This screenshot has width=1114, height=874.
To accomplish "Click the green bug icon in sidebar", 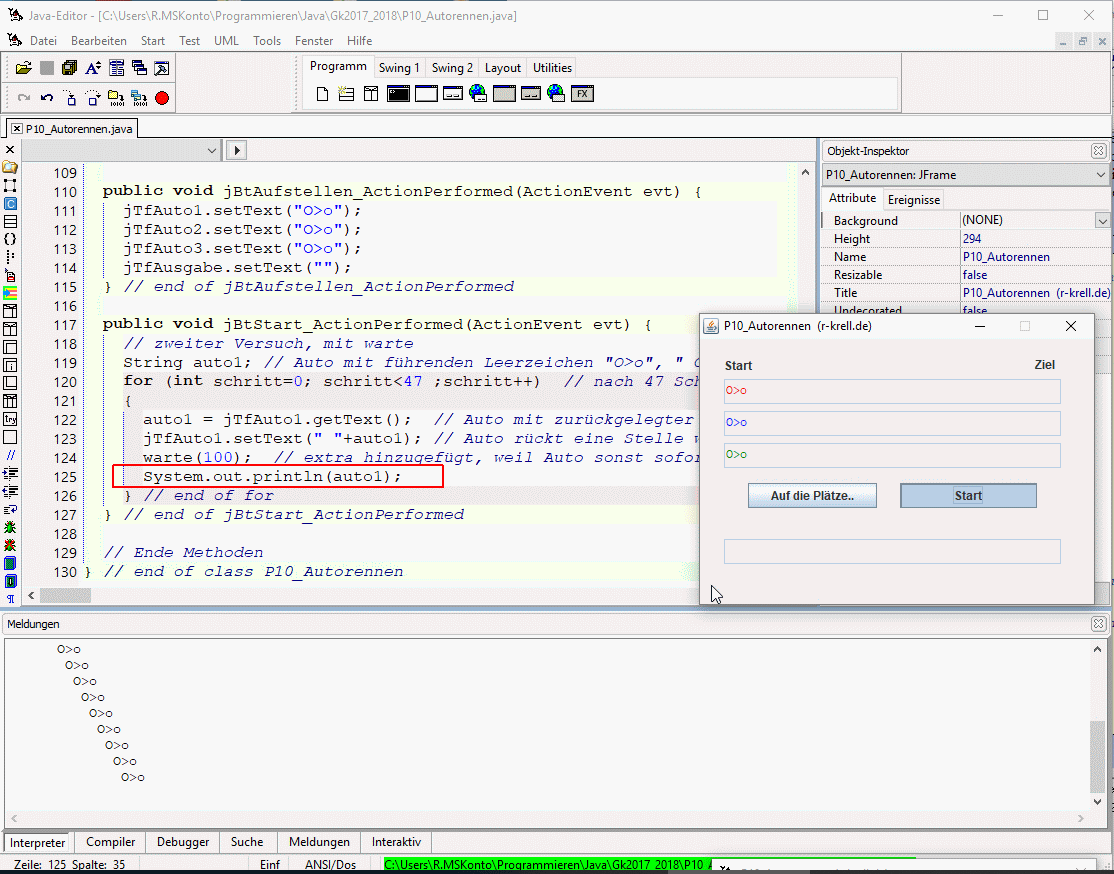I will [10, 526].
